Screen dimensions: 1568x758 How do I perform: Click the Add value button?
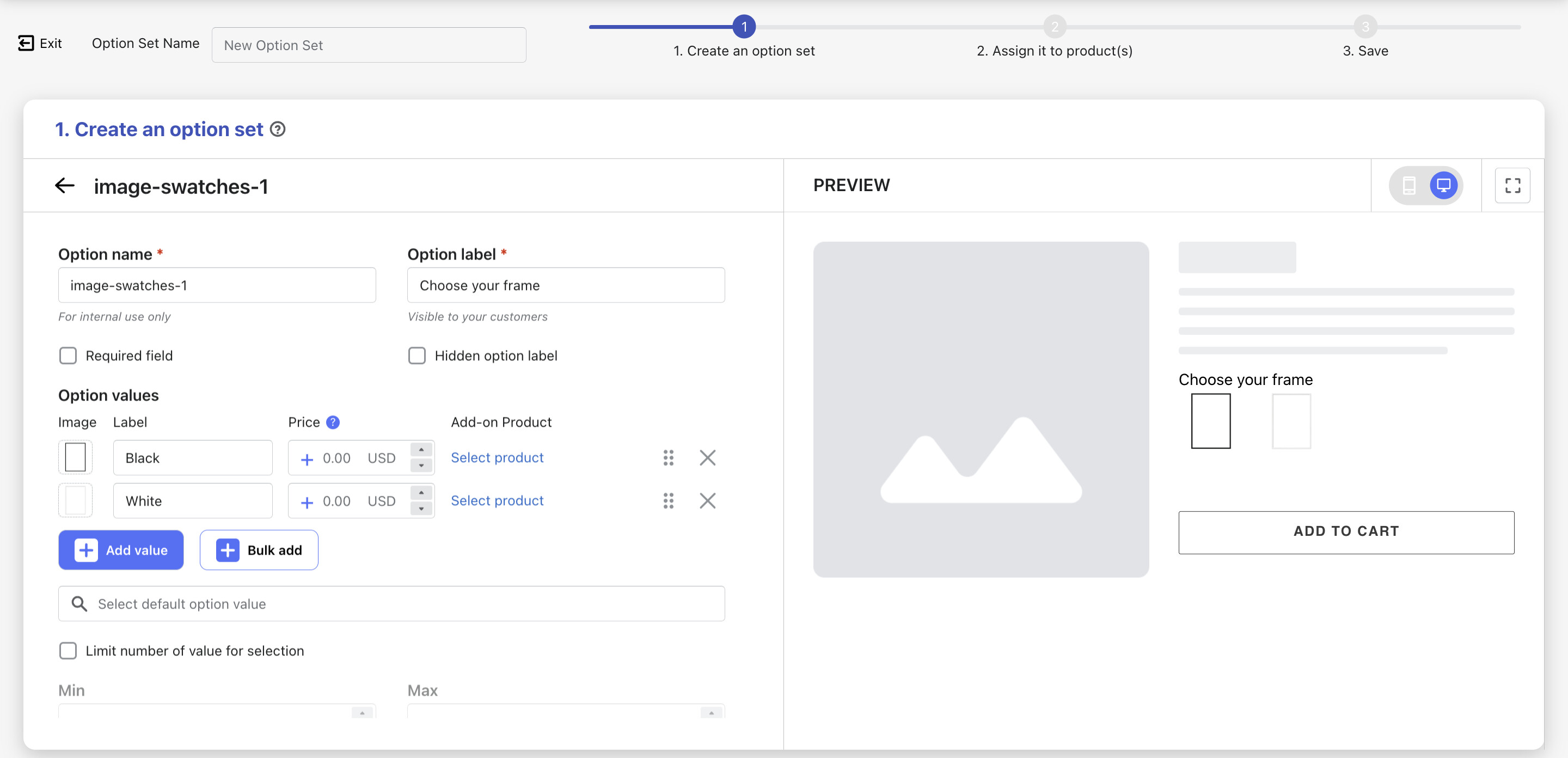tap(121, 550)
